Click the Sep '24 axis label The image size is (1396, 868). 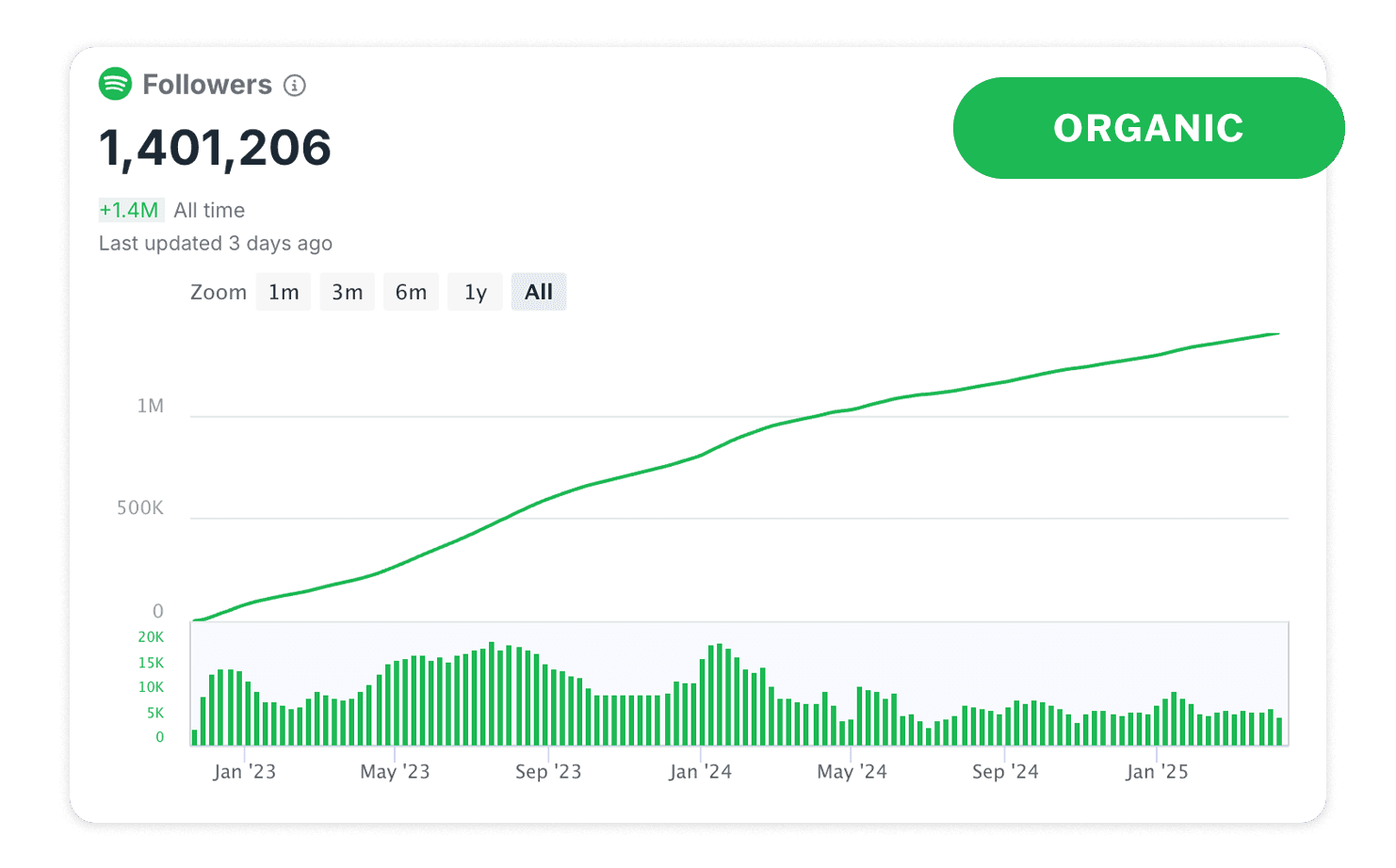(x=1005, y=772)
